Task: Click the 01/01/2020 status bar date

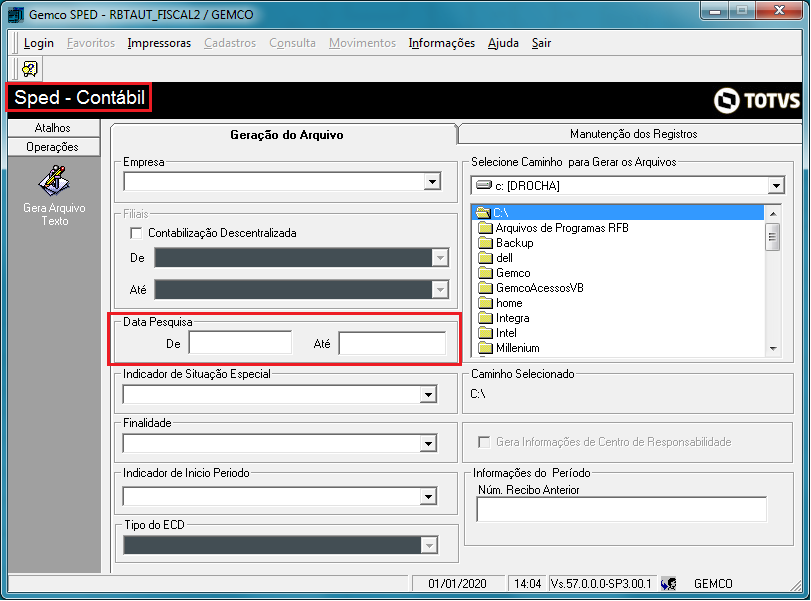Action: coord(457,584)
